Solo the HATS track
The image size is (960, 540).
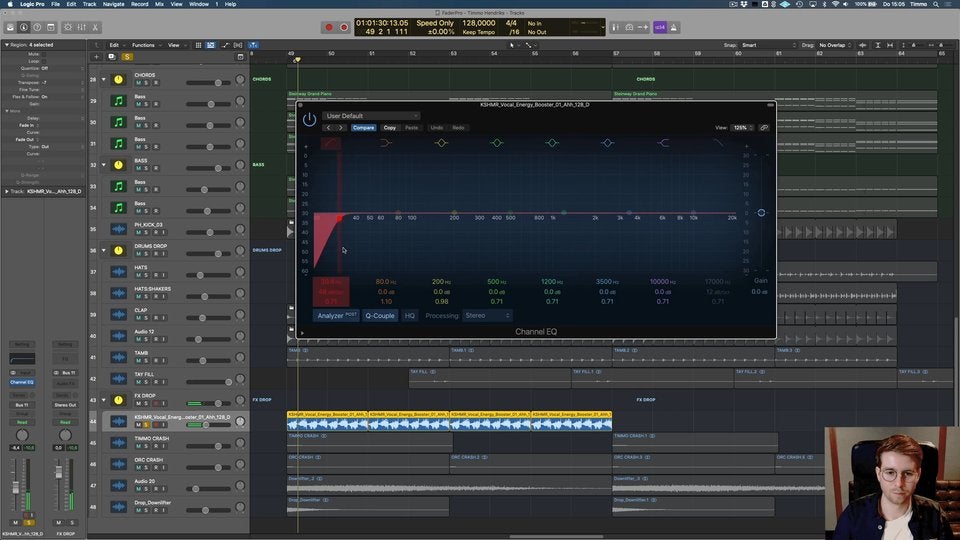(x=145, y=276)
